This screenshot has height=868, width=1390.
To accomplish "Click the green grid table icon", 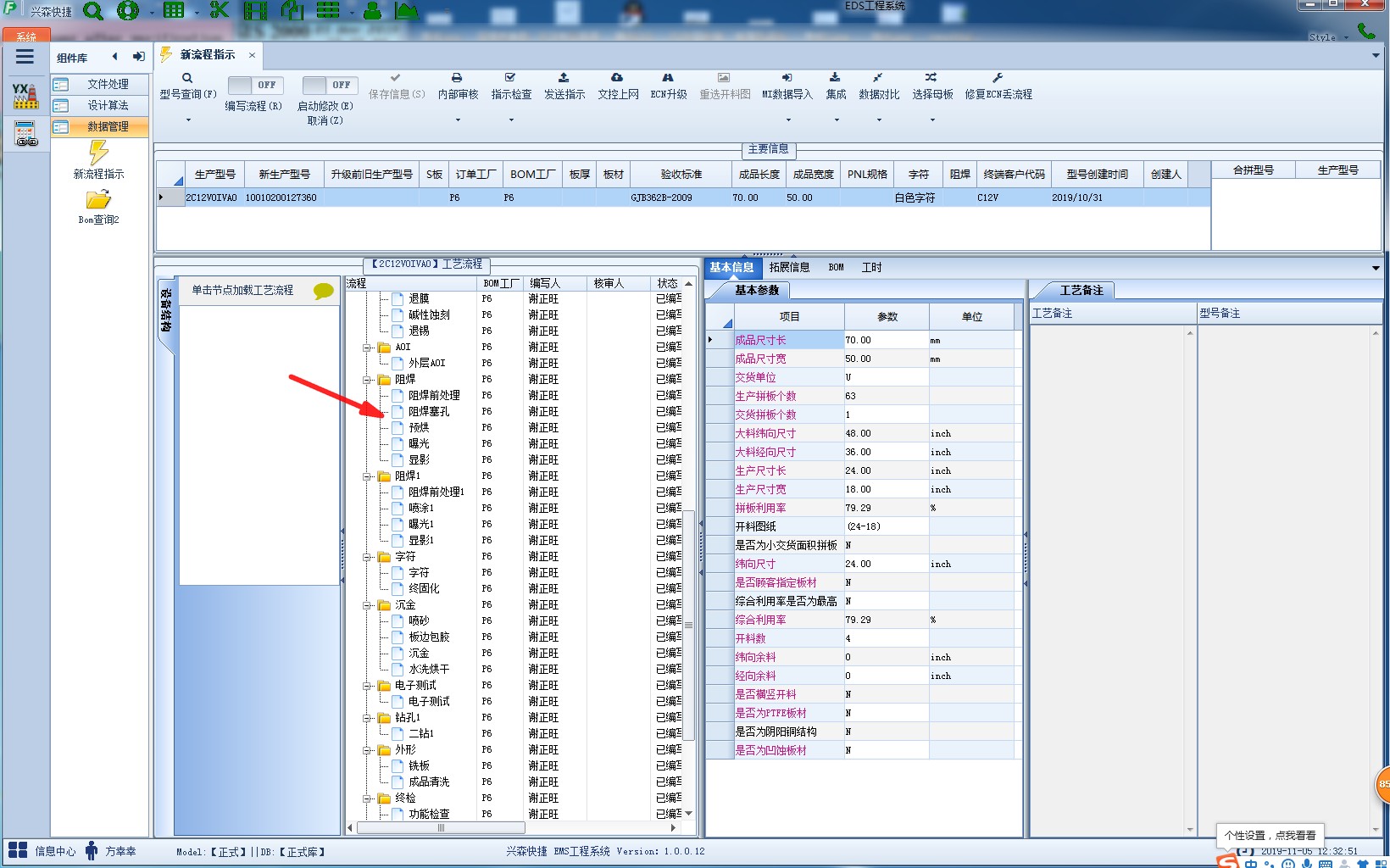I will tap(174, 10).
